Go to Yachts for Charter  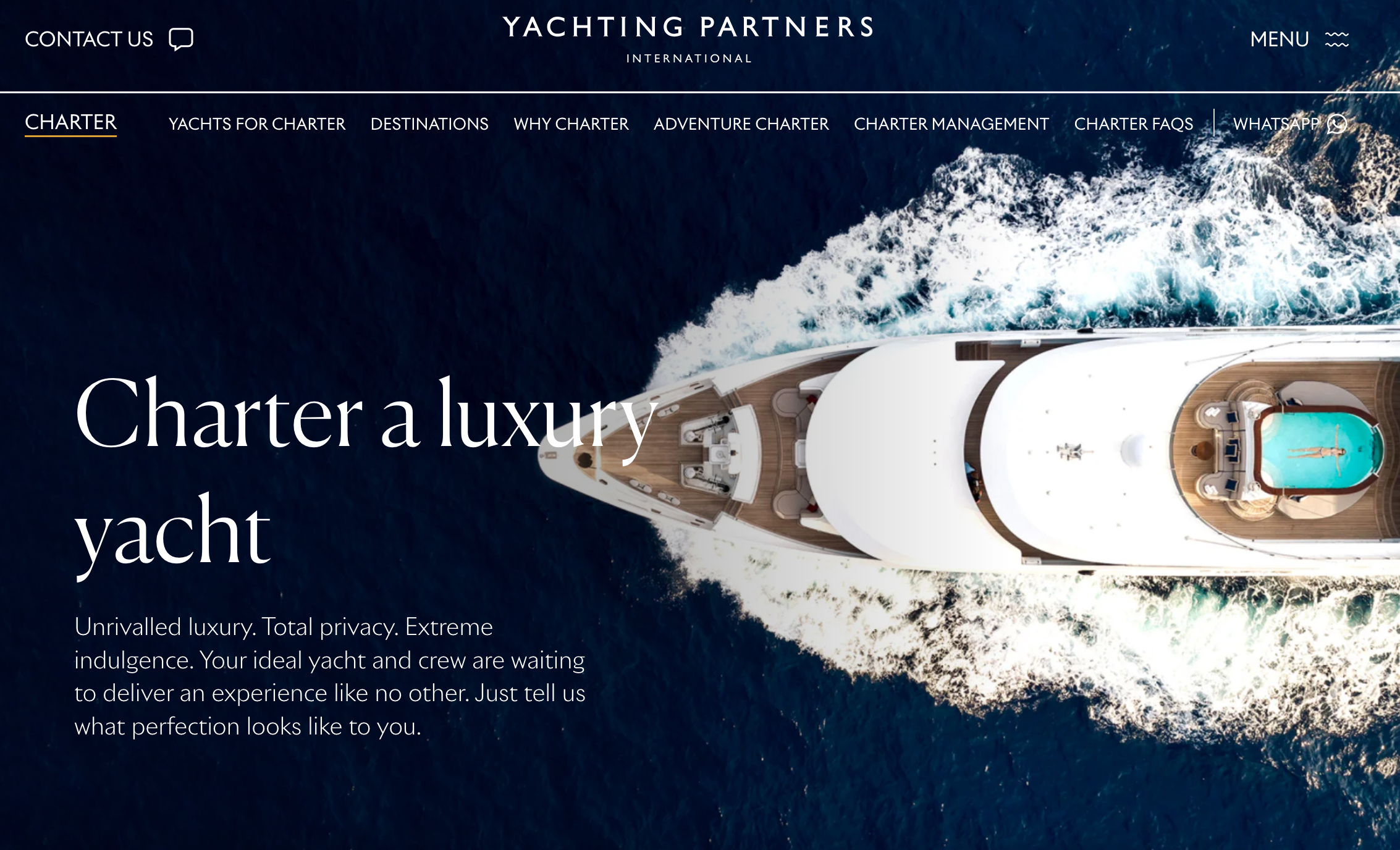[x=257, y=124]
